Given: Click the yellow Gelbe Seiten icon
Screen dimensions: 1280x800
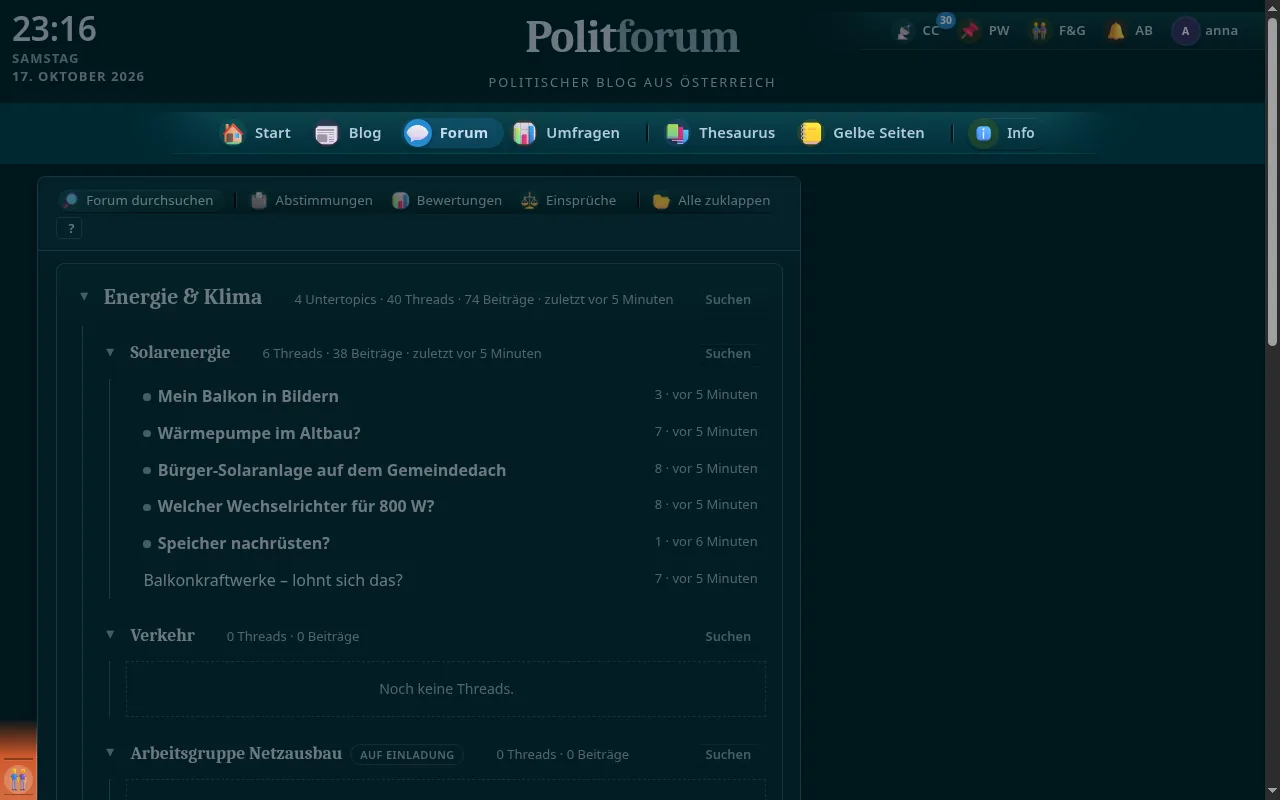Looking at the screenshot, I should 811,133.
